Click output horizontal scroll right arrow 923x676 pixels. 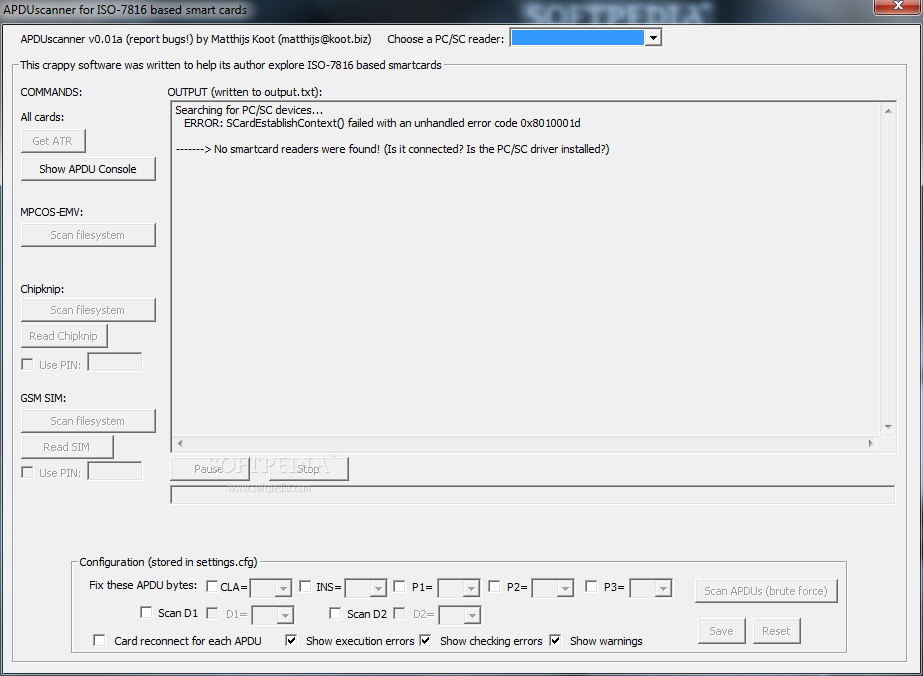(x=871, y=443)
